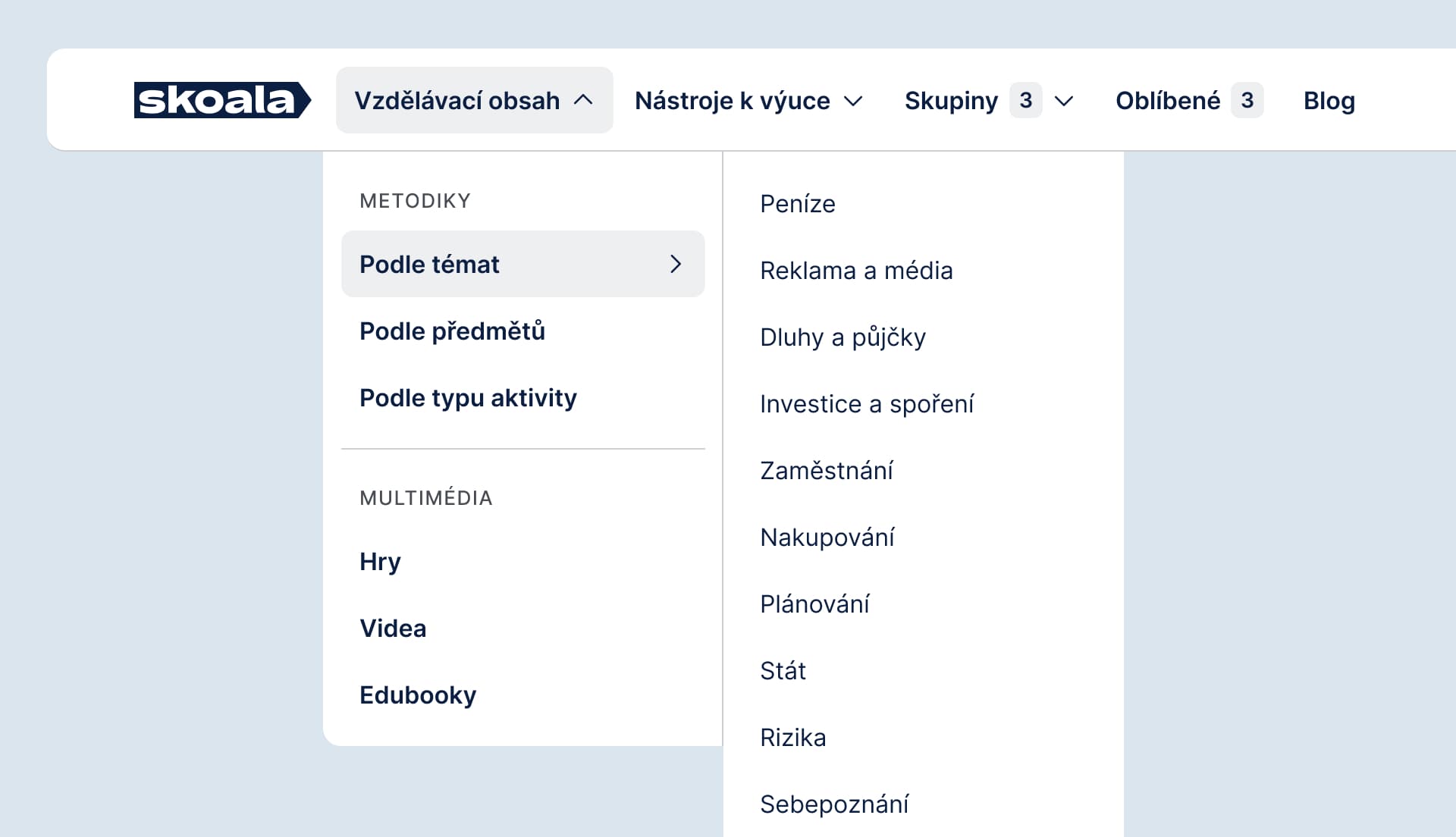Select Podle typu aktivity item
Viewport: 1456px width, 837px height.
[x=468, y=398]
